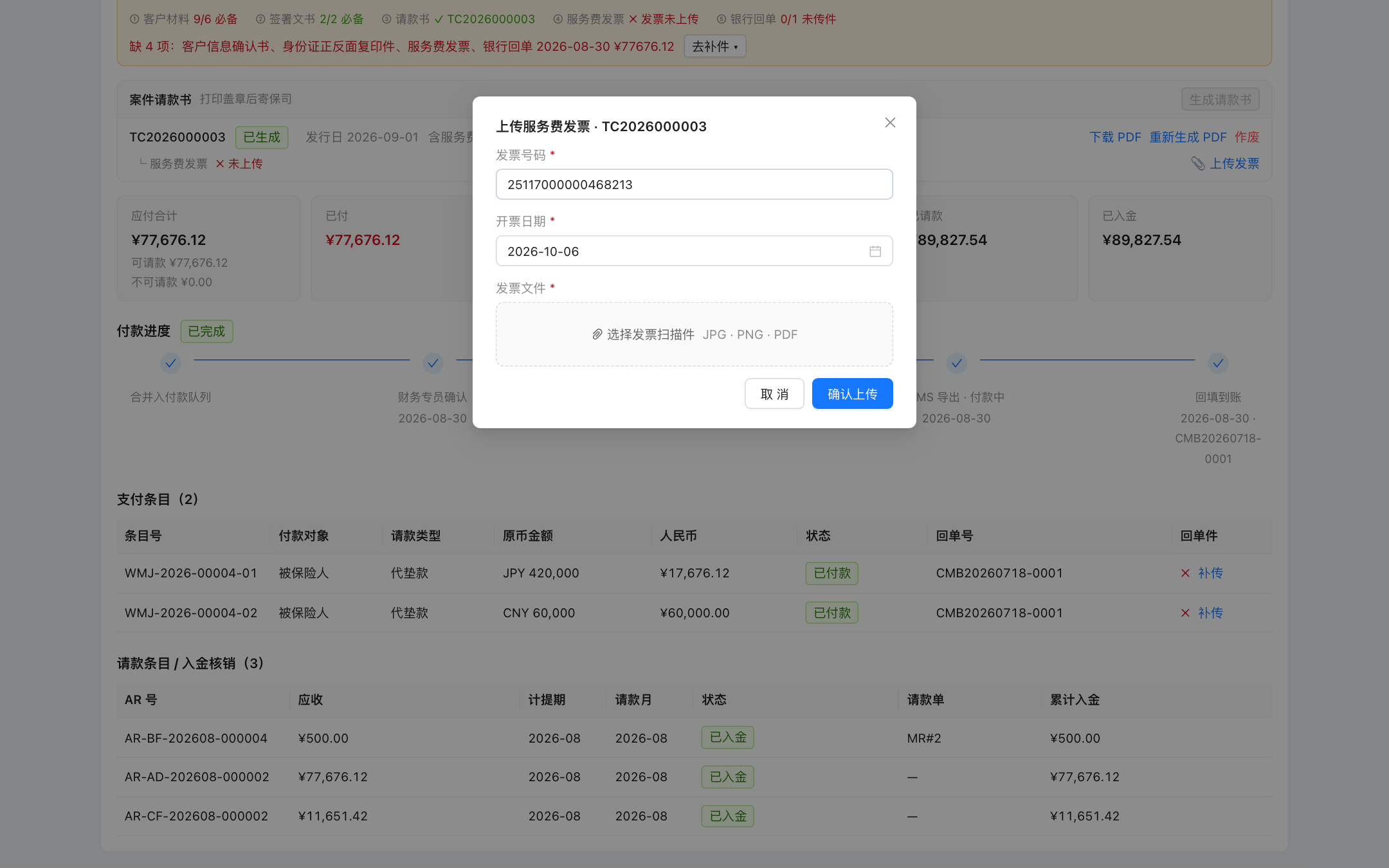1389x868 pixels.
Task: Click the 银行回单 0/1 未传件 checklist item
Action: pyautogui.click(x=776, y=19)
